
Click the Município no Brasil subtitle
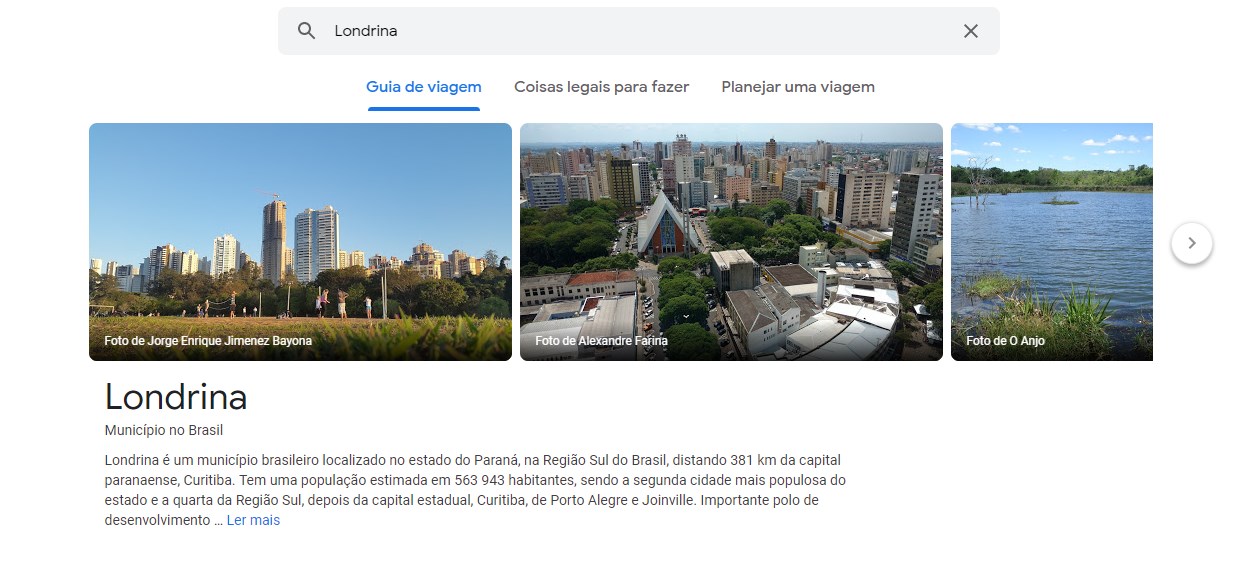[163, 431]
